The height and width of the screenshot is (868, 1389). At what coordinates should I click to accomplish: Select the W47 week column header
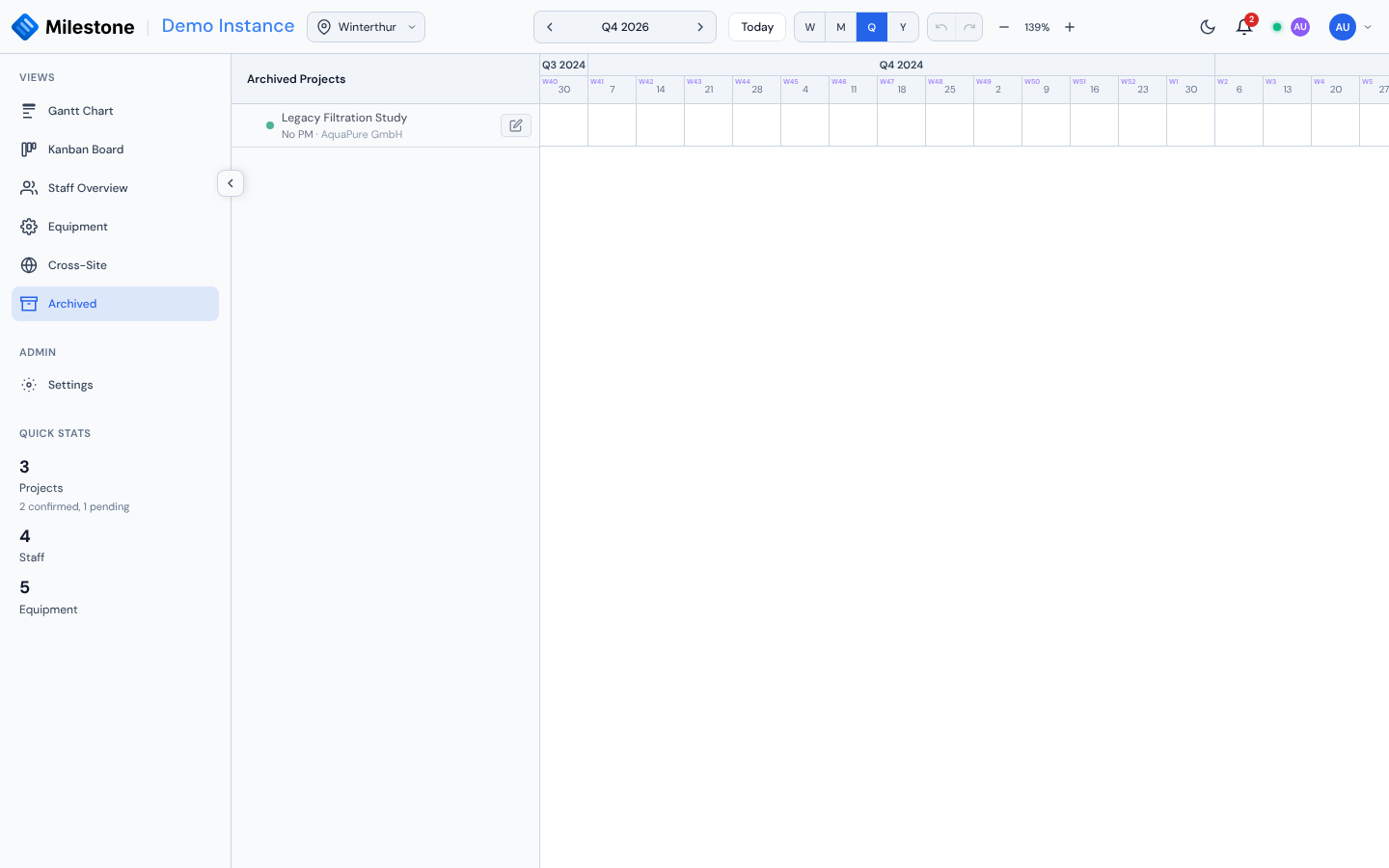pyautogui.click(x=901, y=89)
